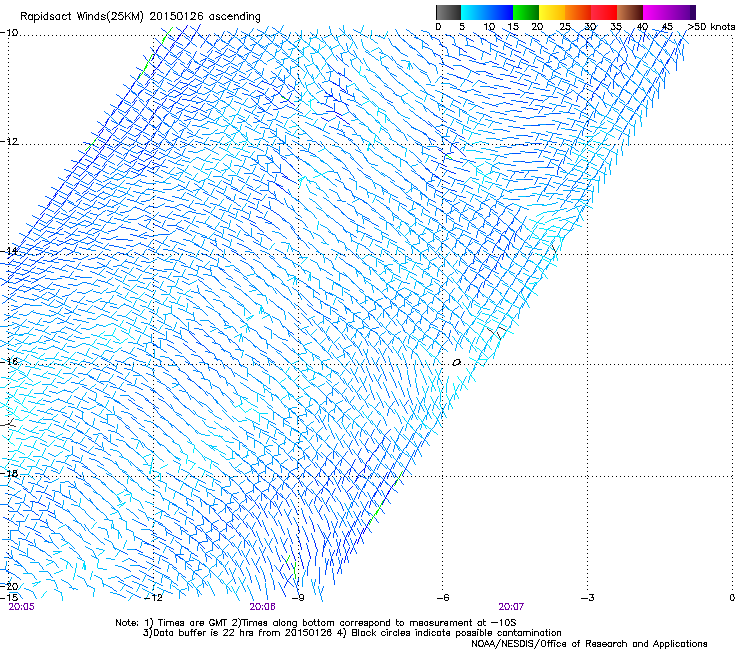The width and height of the screenshot is (740, 650).
Task: Click the '-3' longitude label
Action: 588,598
